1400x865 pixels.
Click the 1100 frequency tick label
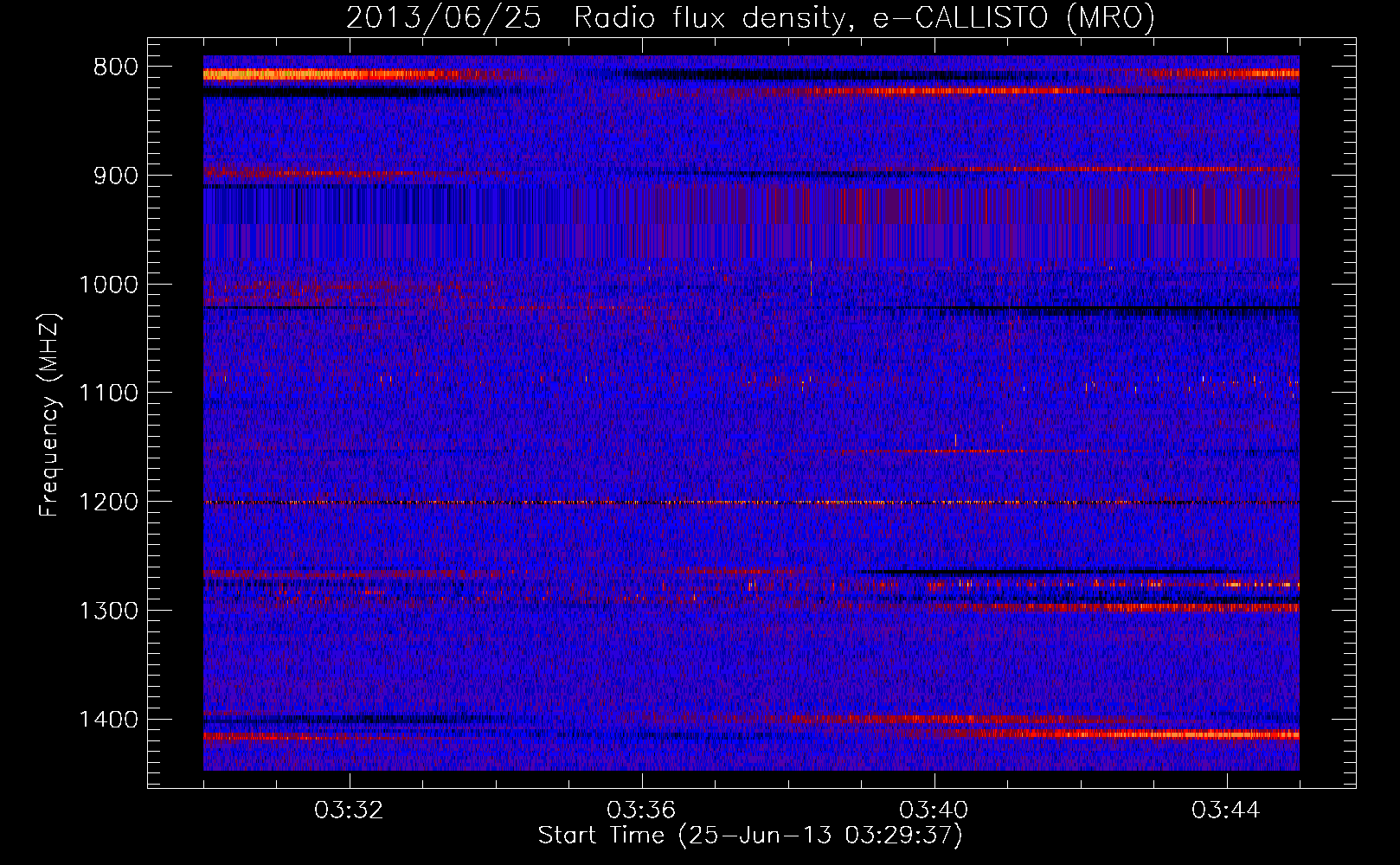pos(108,394)
